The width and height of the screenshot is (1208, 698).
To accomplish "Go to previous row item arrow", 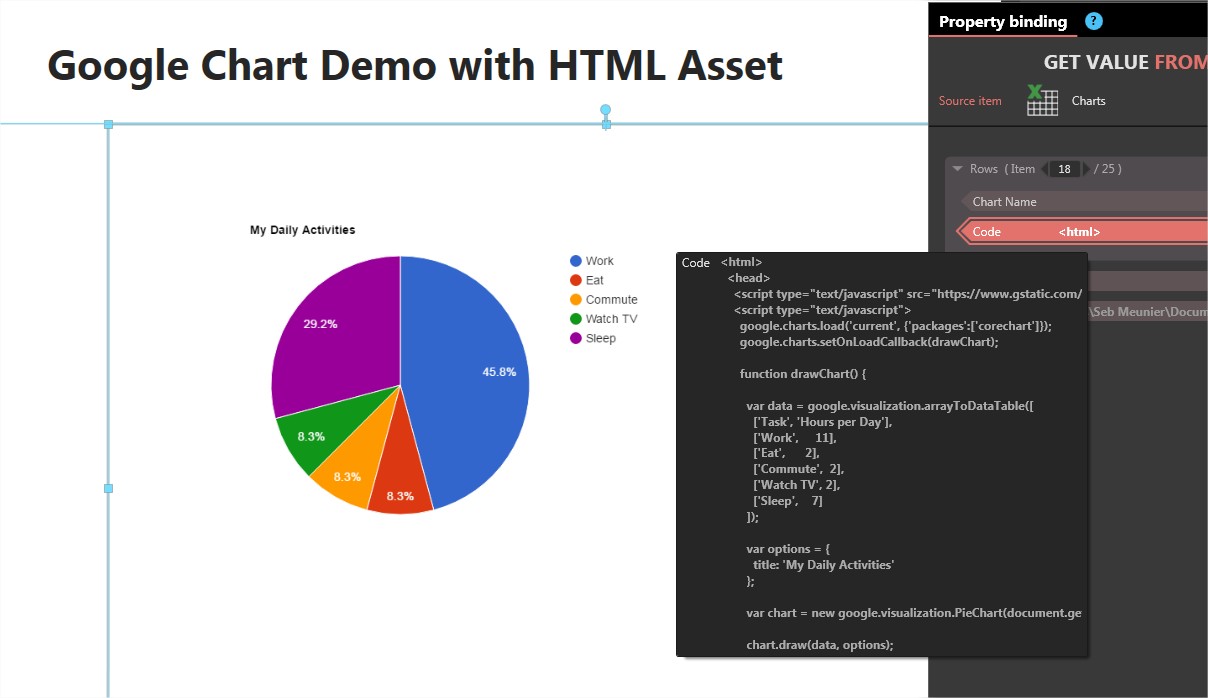I will tap(1046, 169).
